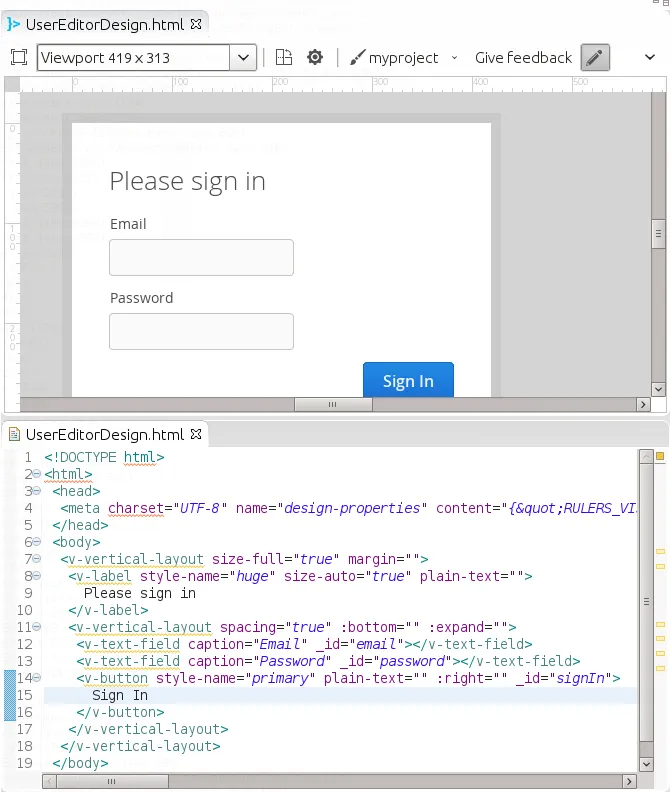Open designer settings gear icon
Viewport: 671px width, 792px height.
315,58
